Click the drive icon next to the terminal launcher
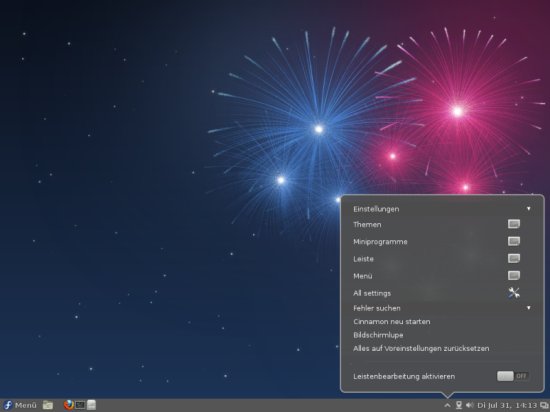Image resolution: width=550 pixels, height=412 pixels. pos(92,405)
